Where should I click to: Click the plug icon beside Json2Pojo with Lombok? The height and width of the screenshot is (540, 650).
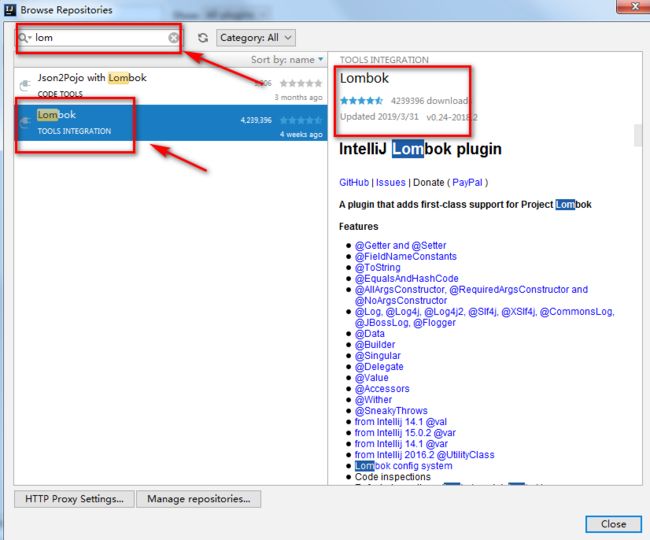pos(25,85)
